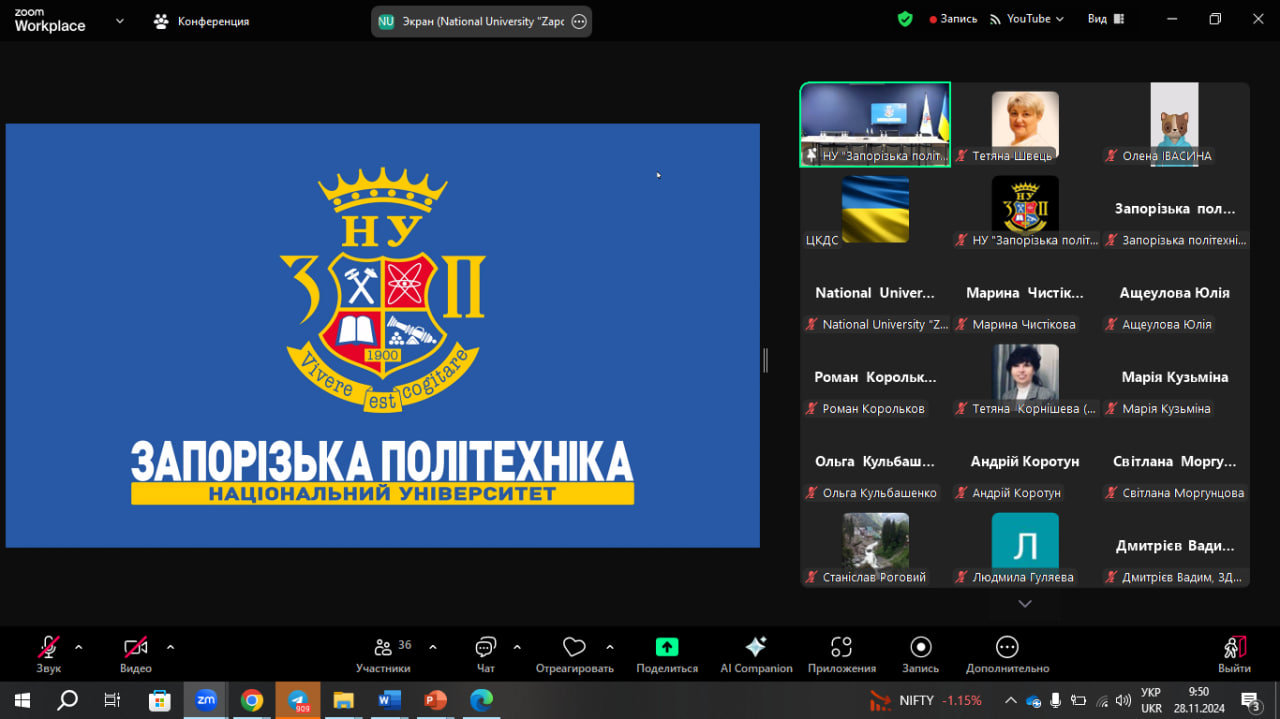Open the Apps (Приложения) icon
The image size is (1280, 719).
click(842, 647)
